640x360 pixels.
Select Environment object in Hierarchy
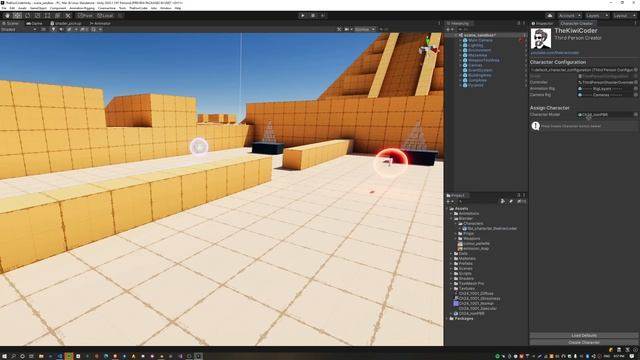tap(480, 50)
